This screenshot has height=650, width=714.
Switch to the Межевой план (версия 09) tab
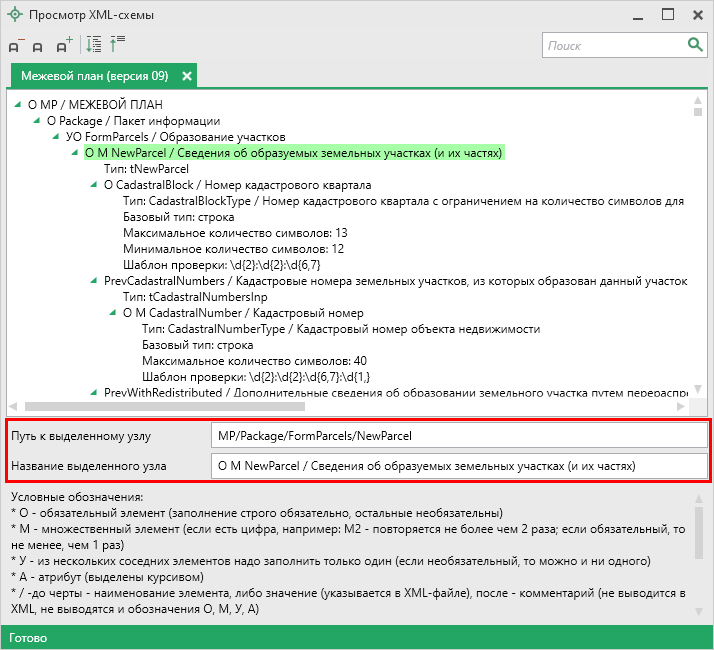94,76
